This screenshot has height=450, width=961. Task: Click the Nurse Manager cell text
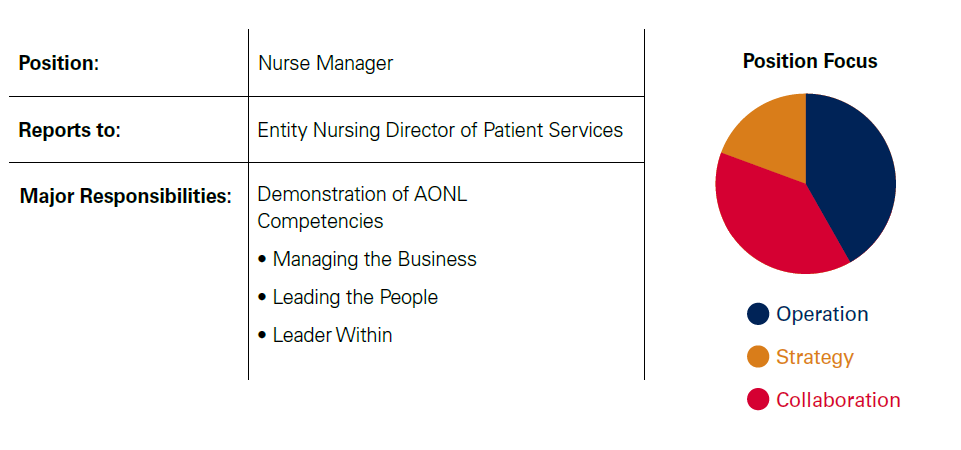click(x=325, y=63)
